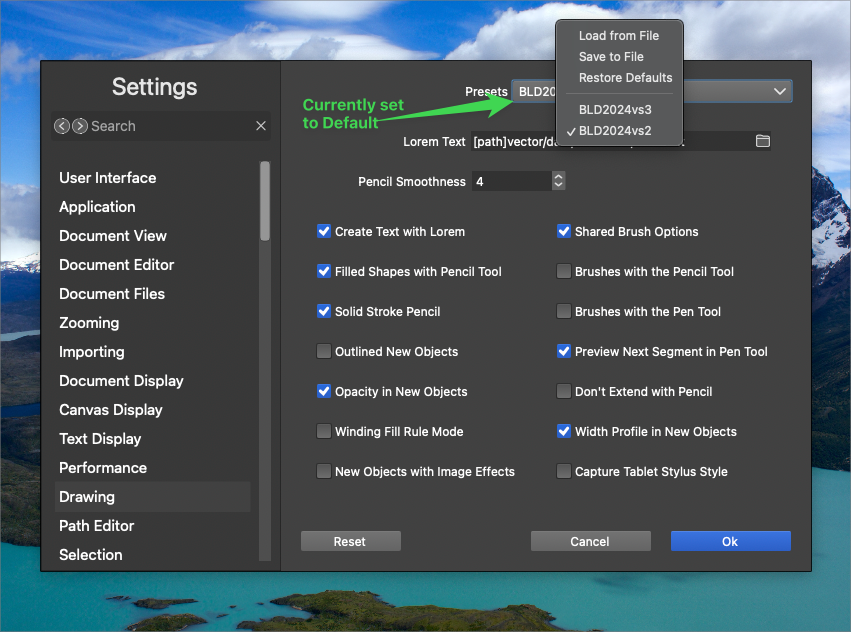Disable Shared Brush Options checkbox

[564, 231]
